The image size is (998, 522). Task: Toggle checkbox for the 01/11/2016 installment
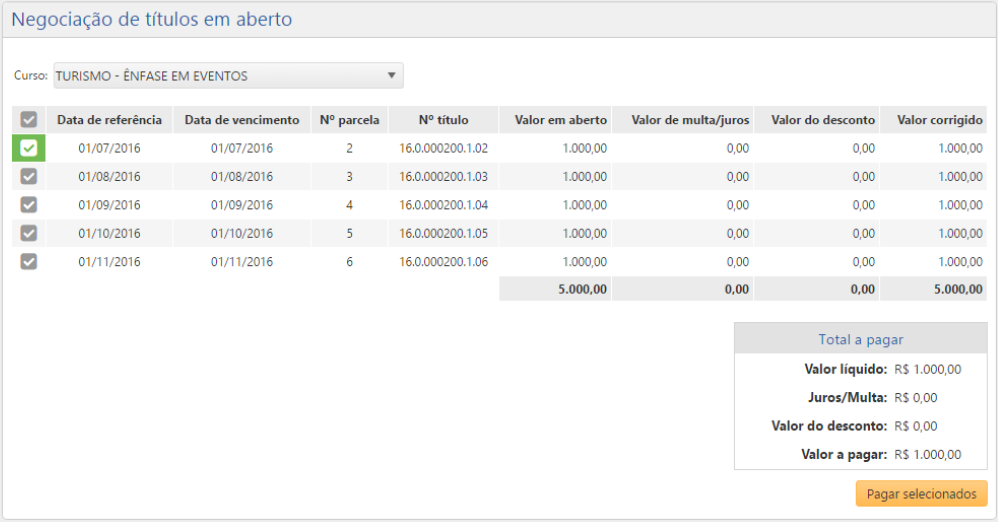[x=29, y=262]
